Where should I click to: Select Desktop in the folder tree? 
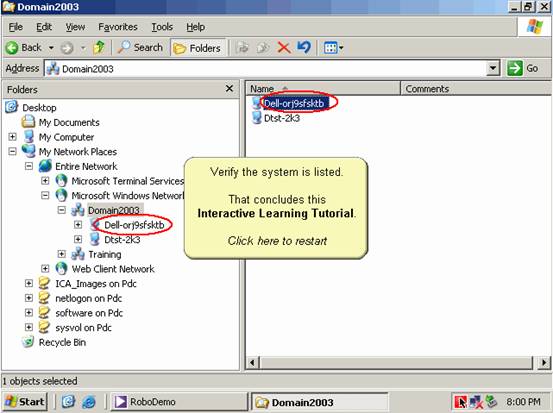(39, 108)
